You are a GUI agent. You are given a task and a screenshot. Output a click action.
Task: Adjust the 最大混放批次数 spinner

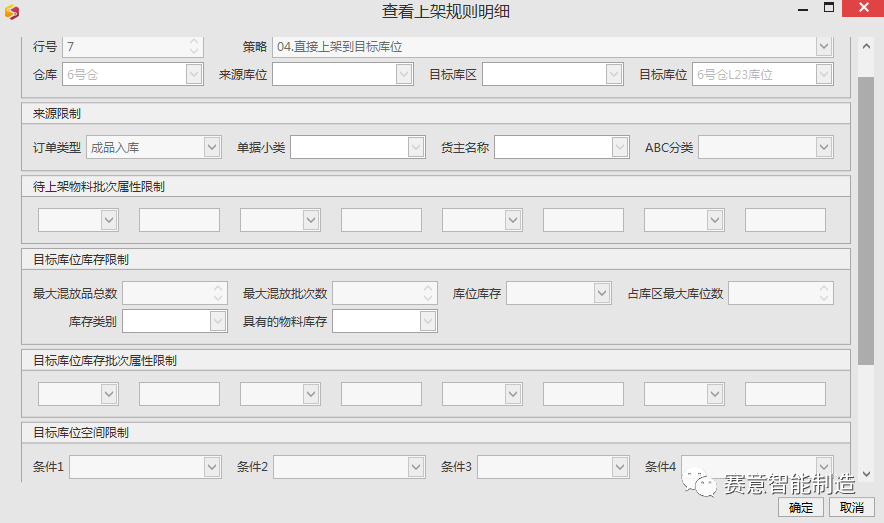pos(428,293)
